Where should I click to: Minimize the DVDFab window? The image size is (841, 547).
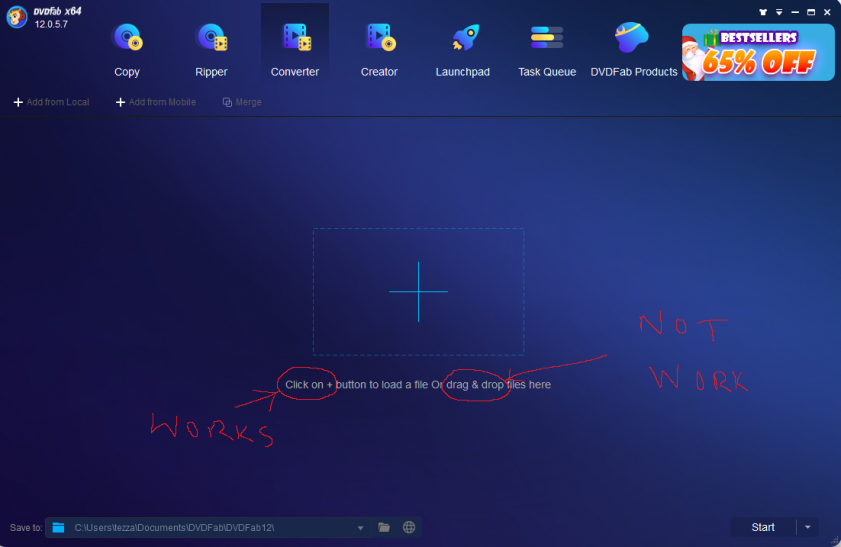pyautogui.click(x=795, y=12)
